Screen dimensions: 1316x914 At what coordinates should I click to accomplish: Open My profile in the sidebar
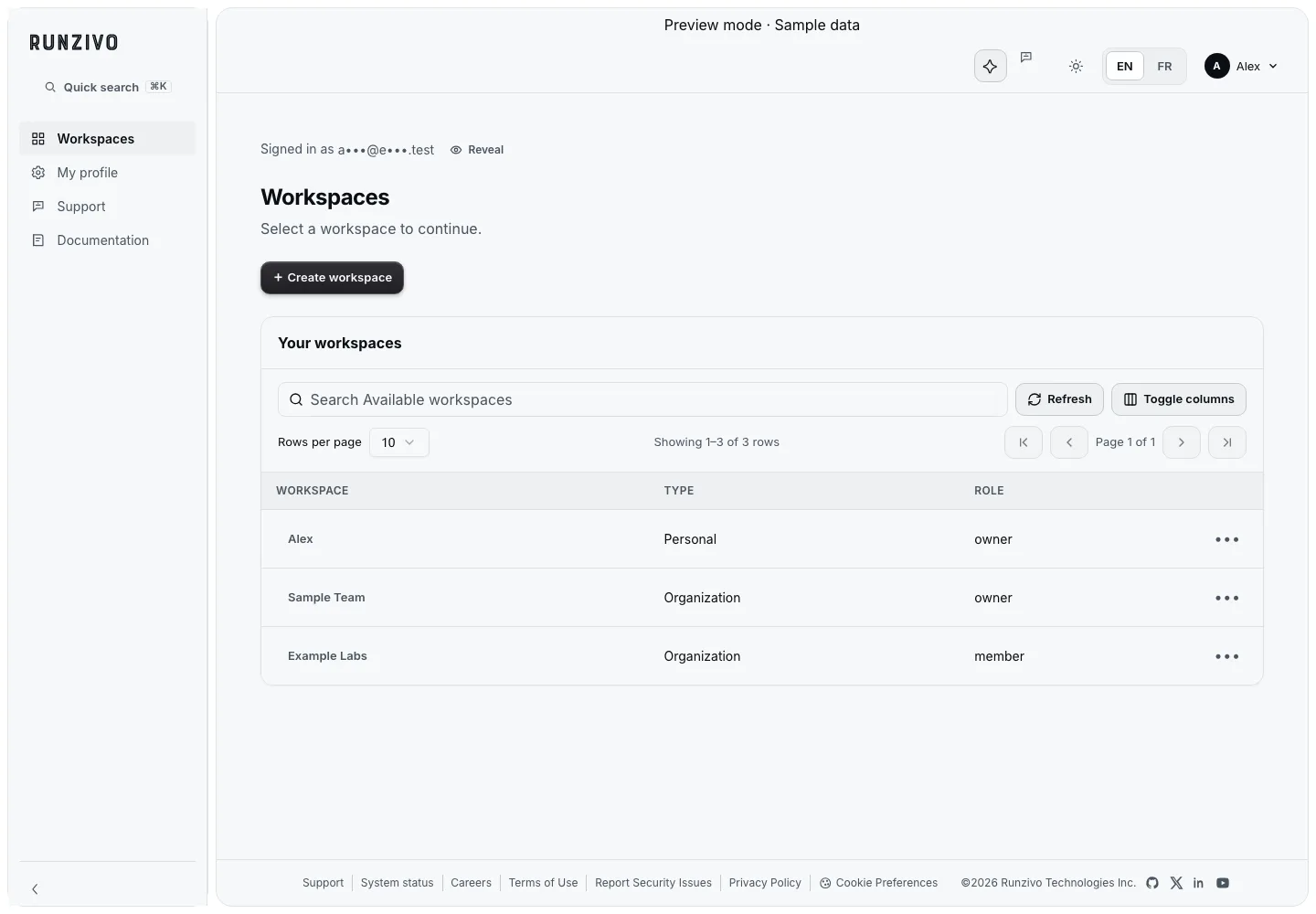click(108, 173)
